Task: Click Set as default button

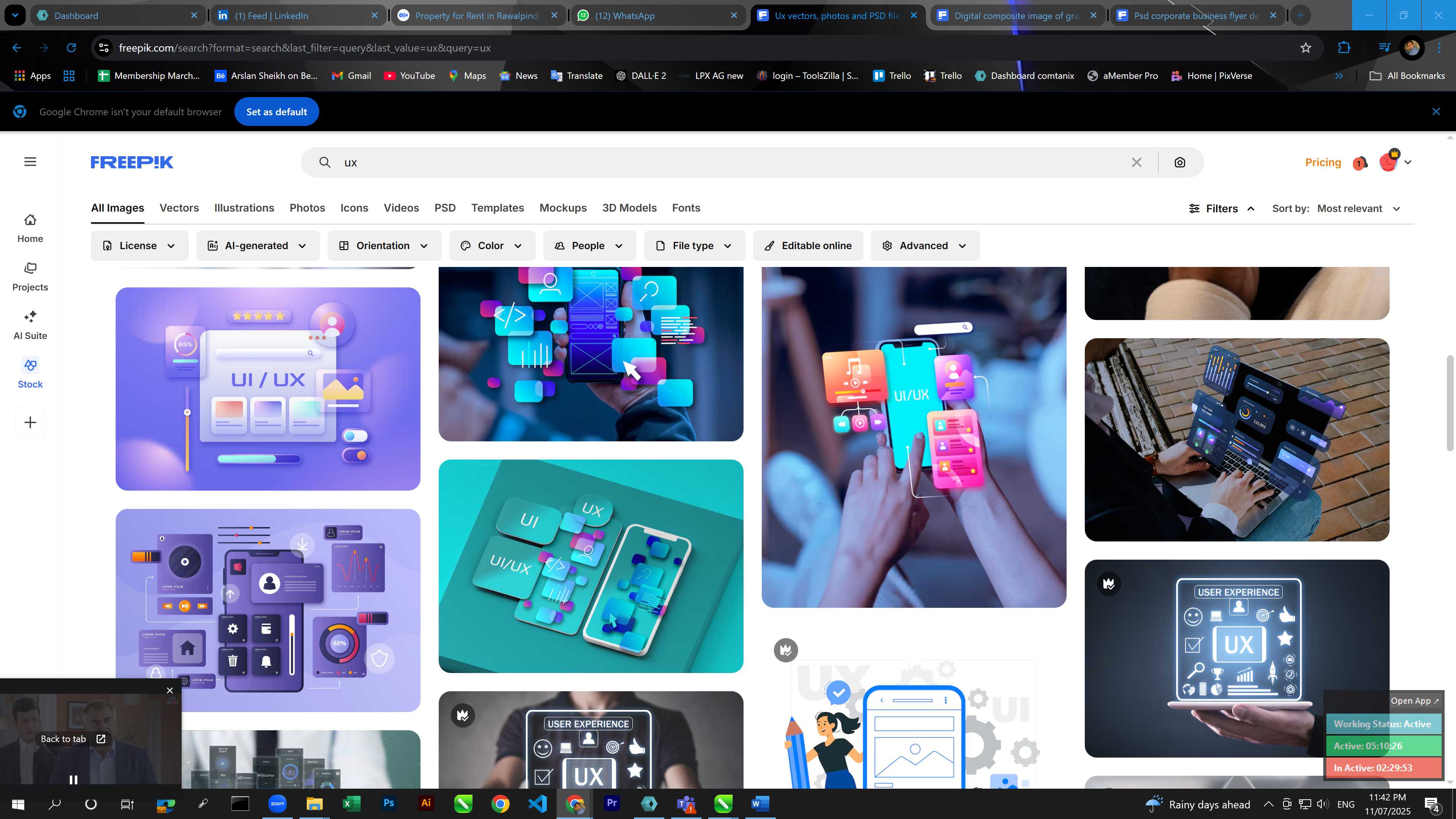Action: (x=276, y=112)
